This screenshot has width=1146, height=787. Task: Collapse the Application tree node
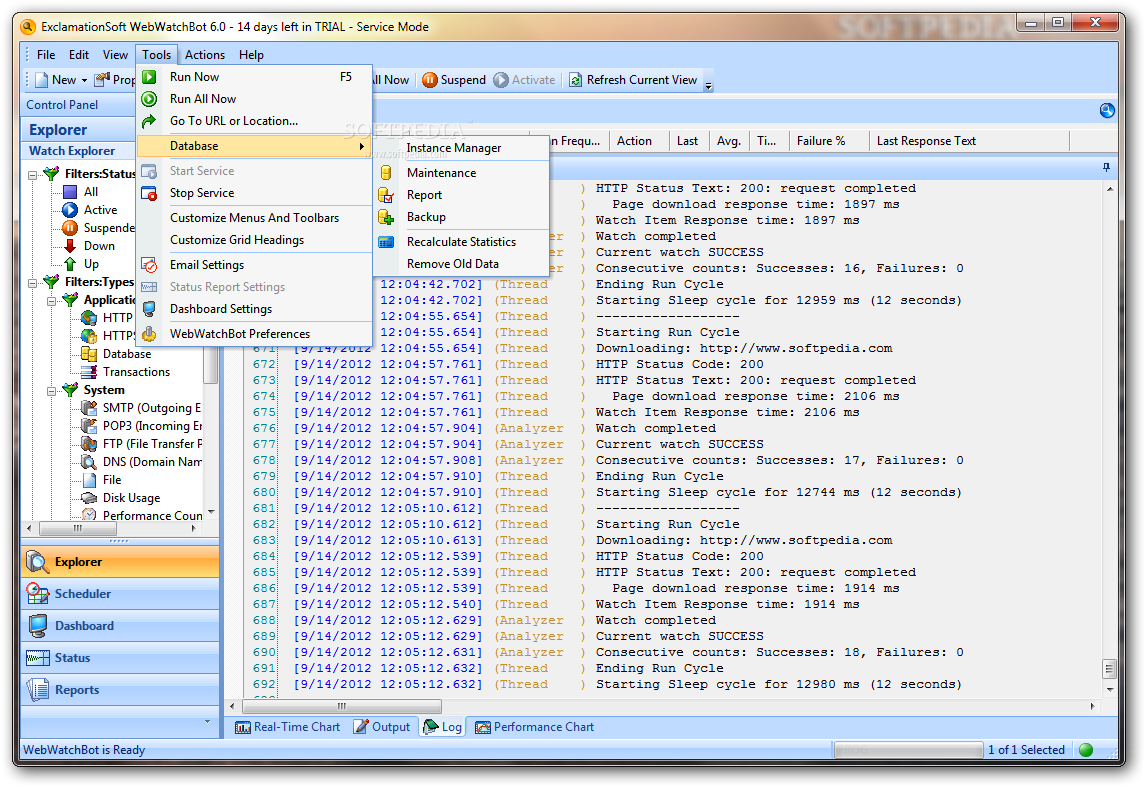click(x=51, y=301)
